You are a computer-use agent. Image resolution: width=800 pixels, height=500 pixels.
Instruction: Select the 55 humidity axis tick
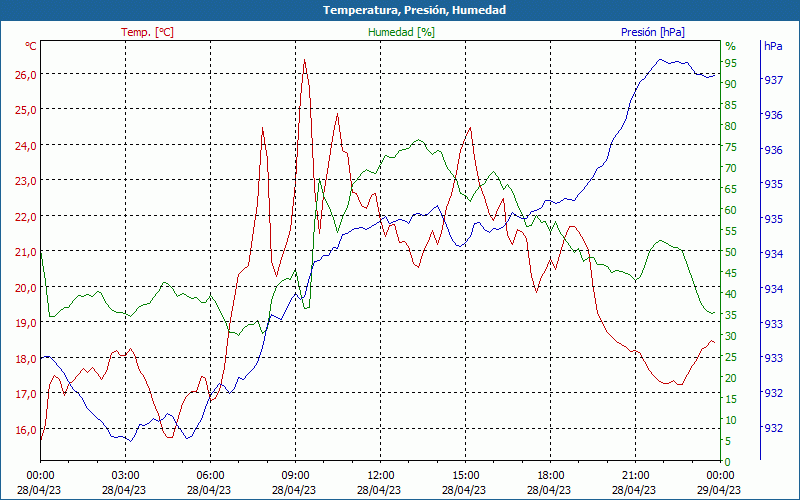point(731,231)
